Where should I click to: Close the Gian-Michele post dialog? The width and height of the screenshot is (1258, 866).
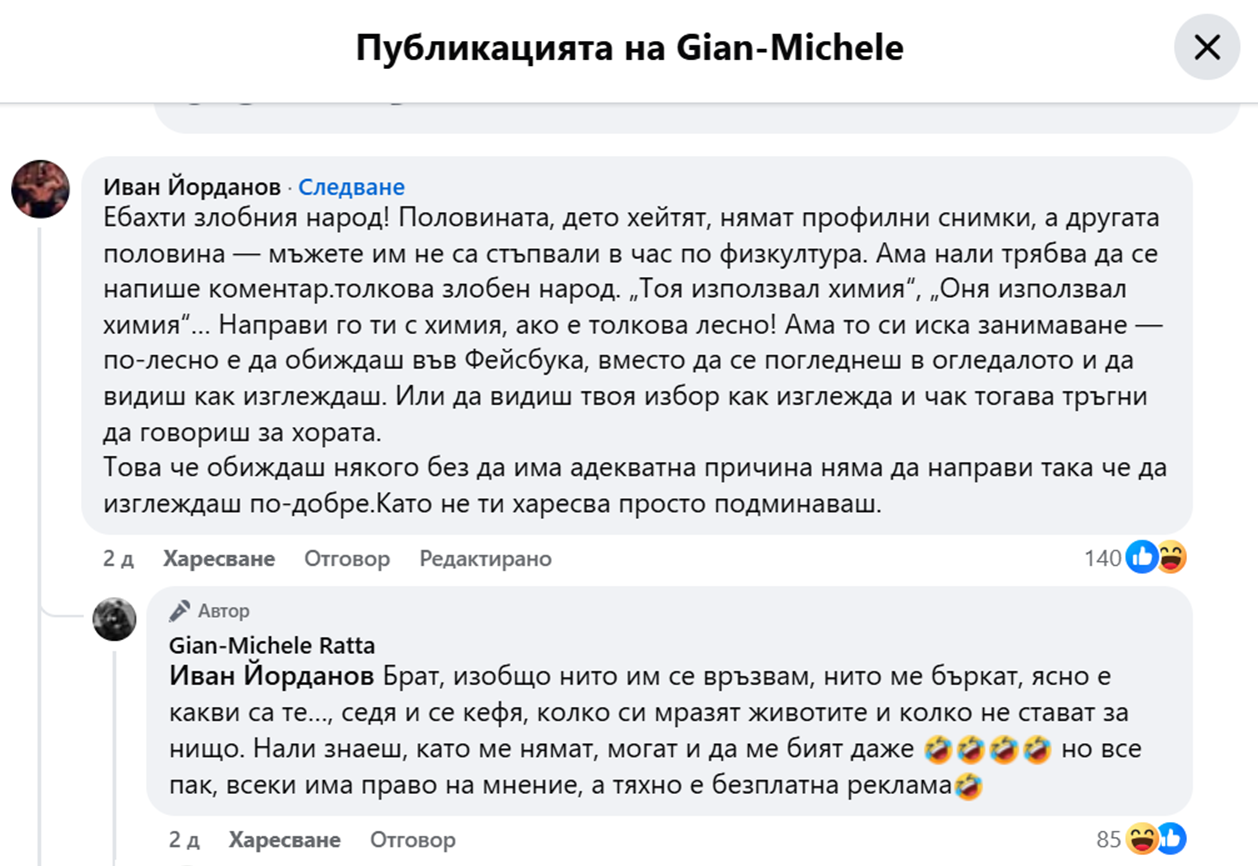click(x=1207, y=47)
